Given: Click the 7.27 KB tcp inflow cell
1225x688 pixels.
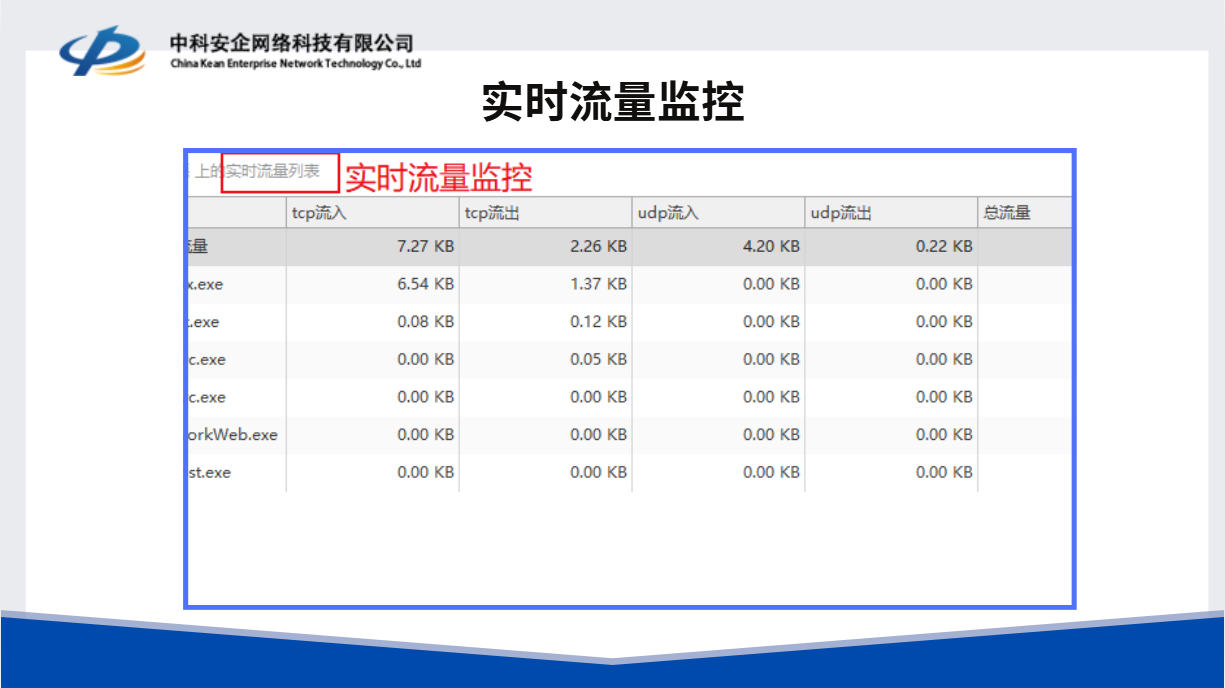Looking at the screenshot, I should 425,246.
